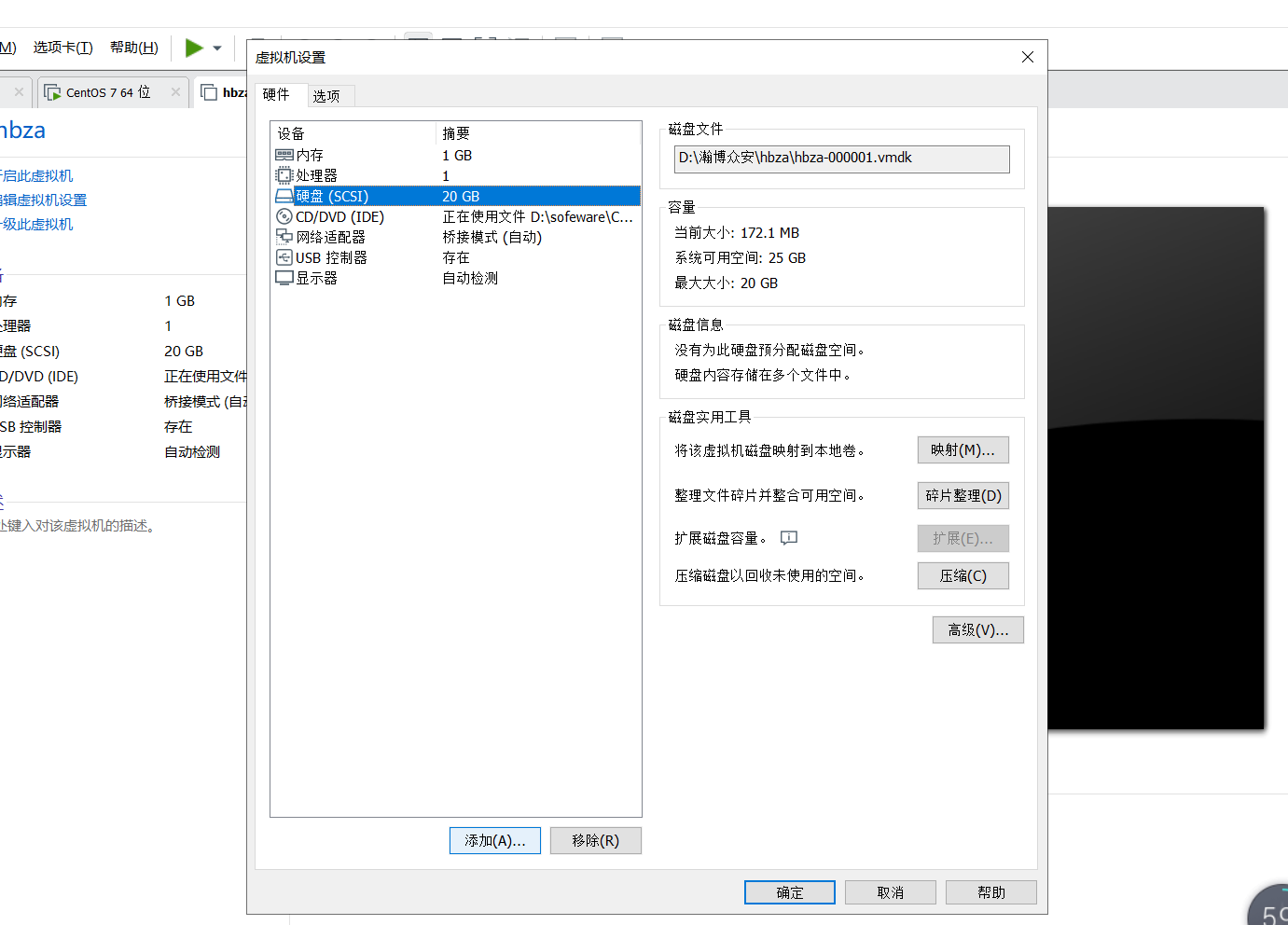Open the 高级(V)... advanced settings

point(978,629)
